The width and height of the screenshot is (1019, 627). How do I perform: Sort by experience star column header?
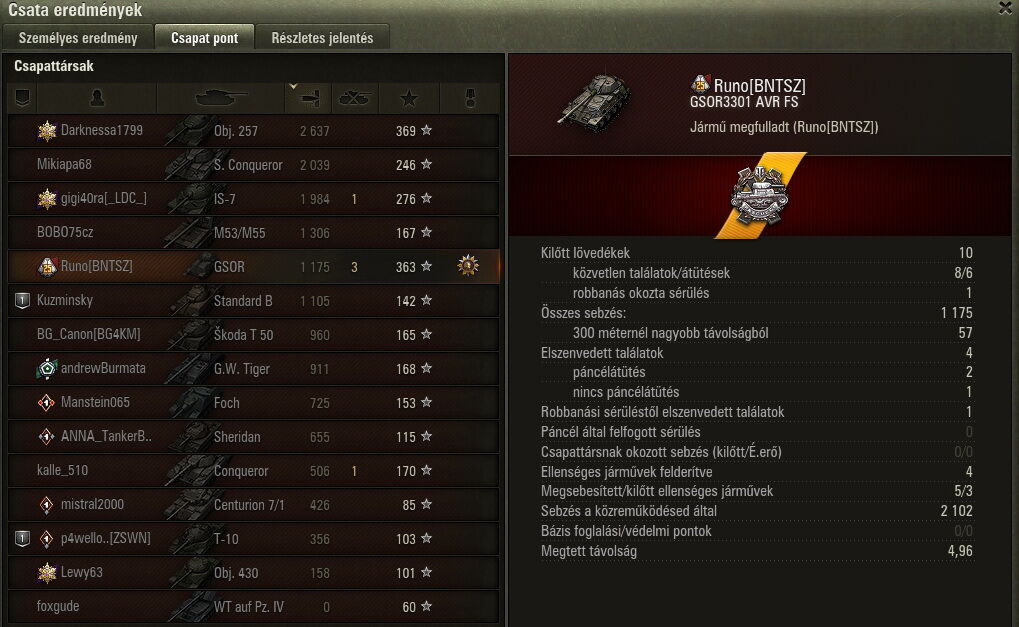409,98
